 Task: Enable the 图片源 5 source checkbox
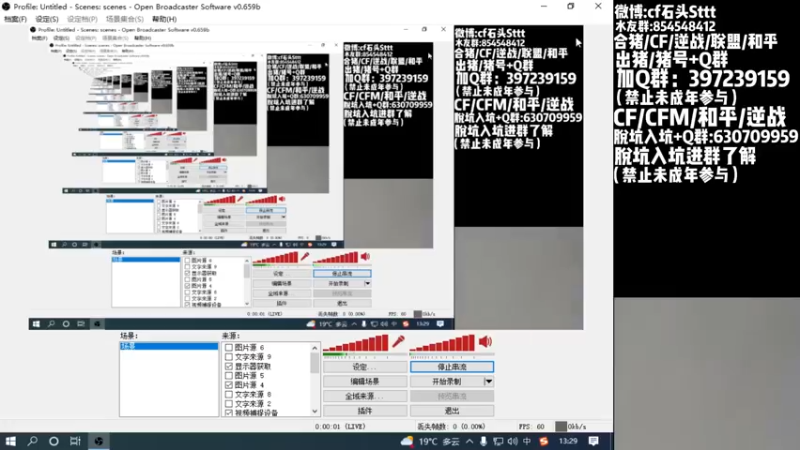(229, 376)
